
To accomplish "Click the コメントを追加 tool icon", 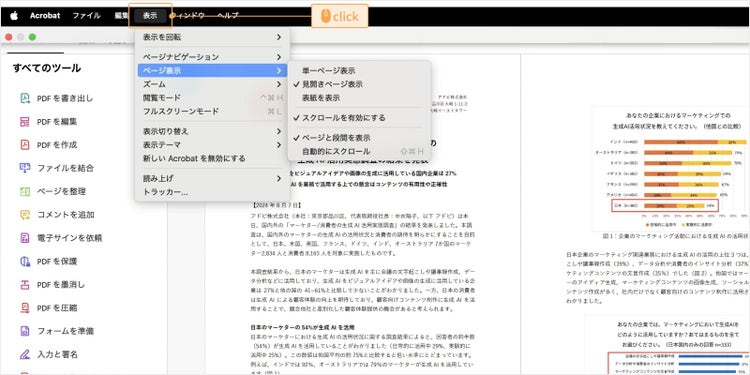I will pyautogui.click(x=25, y=215).
